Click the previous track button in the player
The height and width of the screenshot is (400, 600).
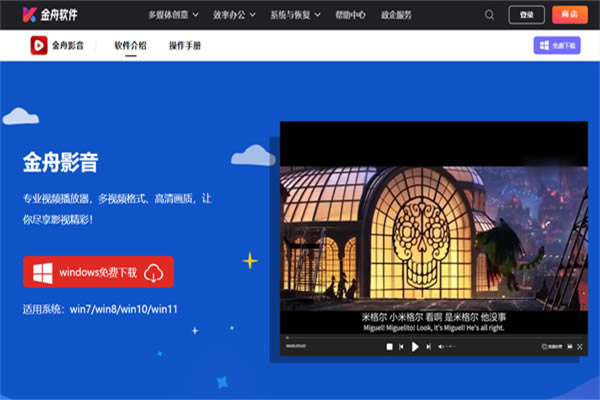[402, 347]
